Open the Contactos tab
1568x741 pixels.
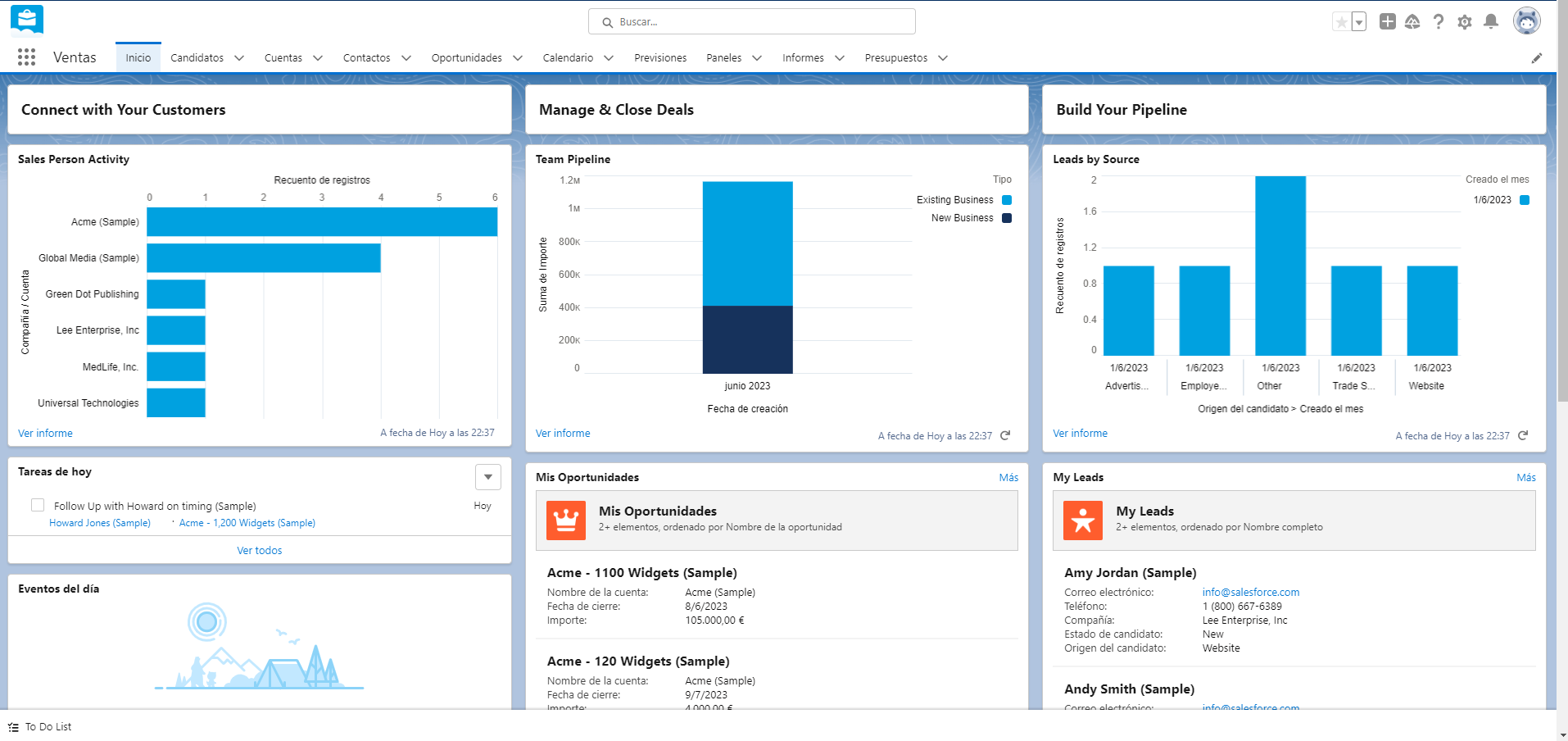(366, 58)
